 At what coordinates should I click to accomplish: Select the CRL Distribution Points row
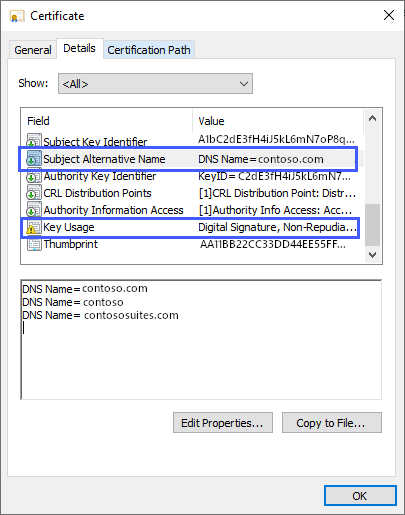192,193
